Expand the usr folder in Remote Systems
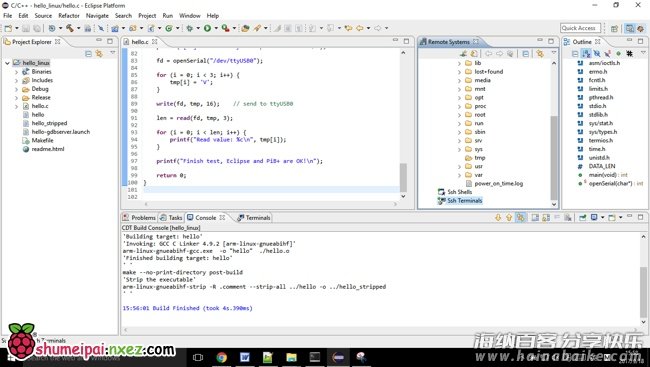 click(459, 166)
